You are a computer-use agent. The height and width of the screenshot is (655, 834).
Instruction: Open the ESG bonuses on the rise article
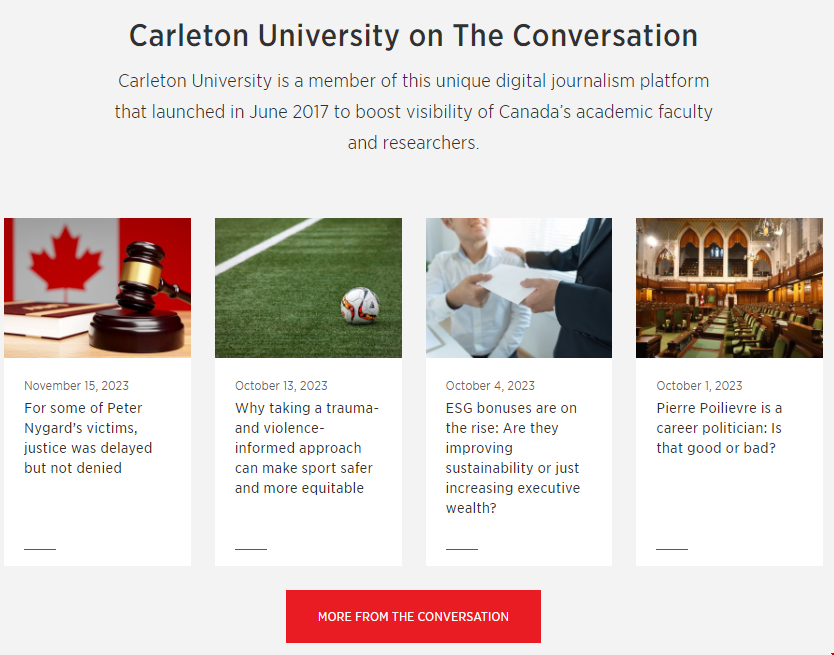pos(512,458)
